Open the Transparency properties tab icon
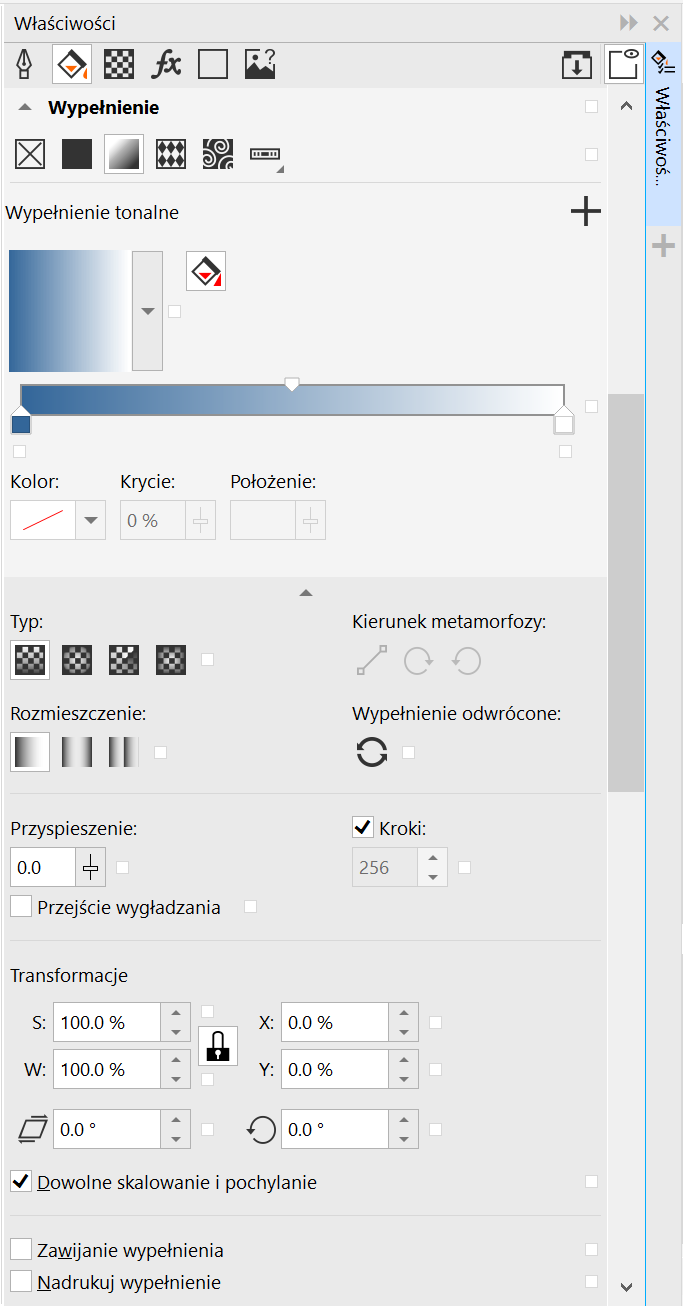This screenshot has width=683, height=1306. click(x=120, y=65)
